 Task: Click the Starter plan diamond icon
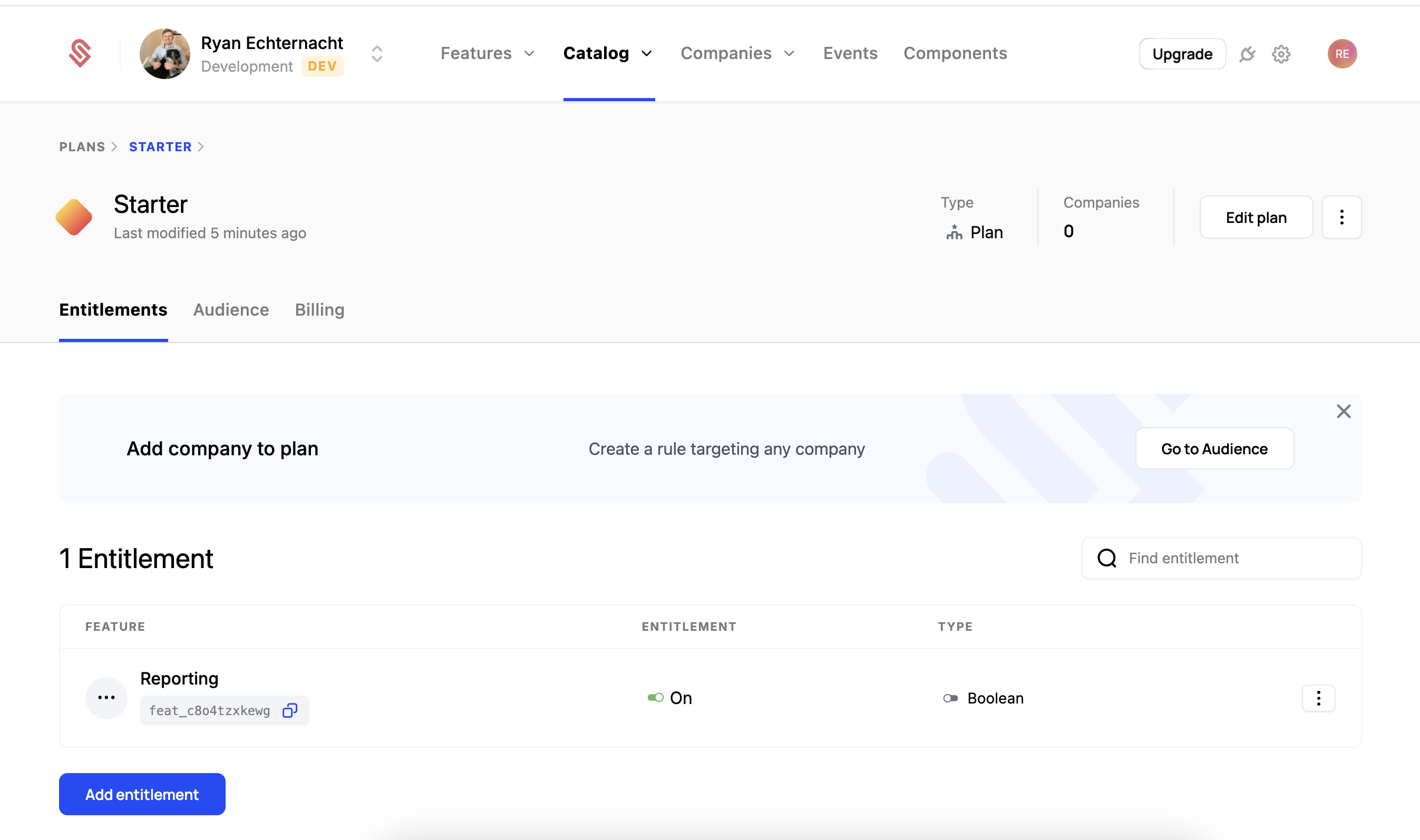74,217
